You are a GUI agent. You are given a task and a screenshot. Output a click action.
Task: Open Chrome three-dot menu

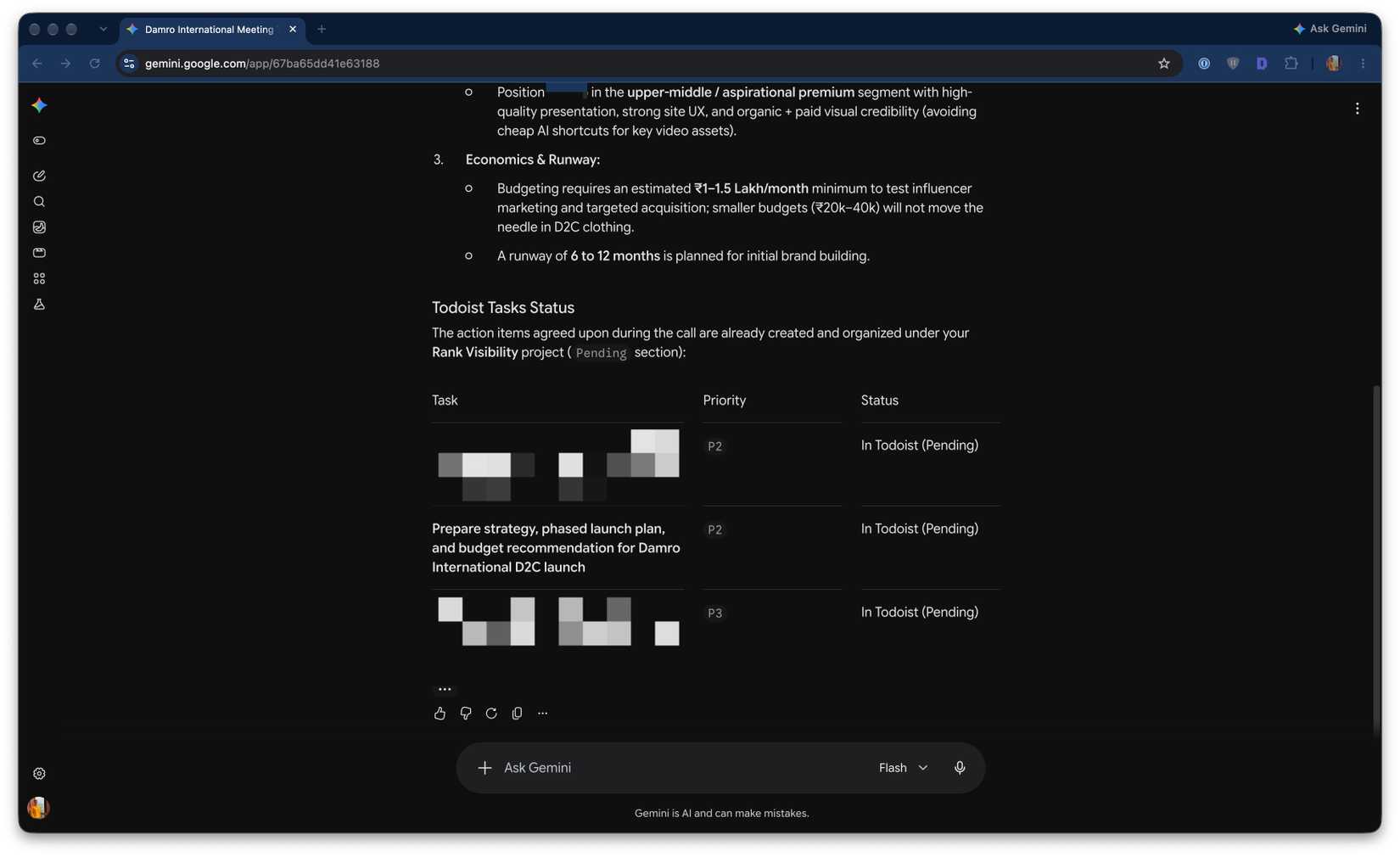1364,64
